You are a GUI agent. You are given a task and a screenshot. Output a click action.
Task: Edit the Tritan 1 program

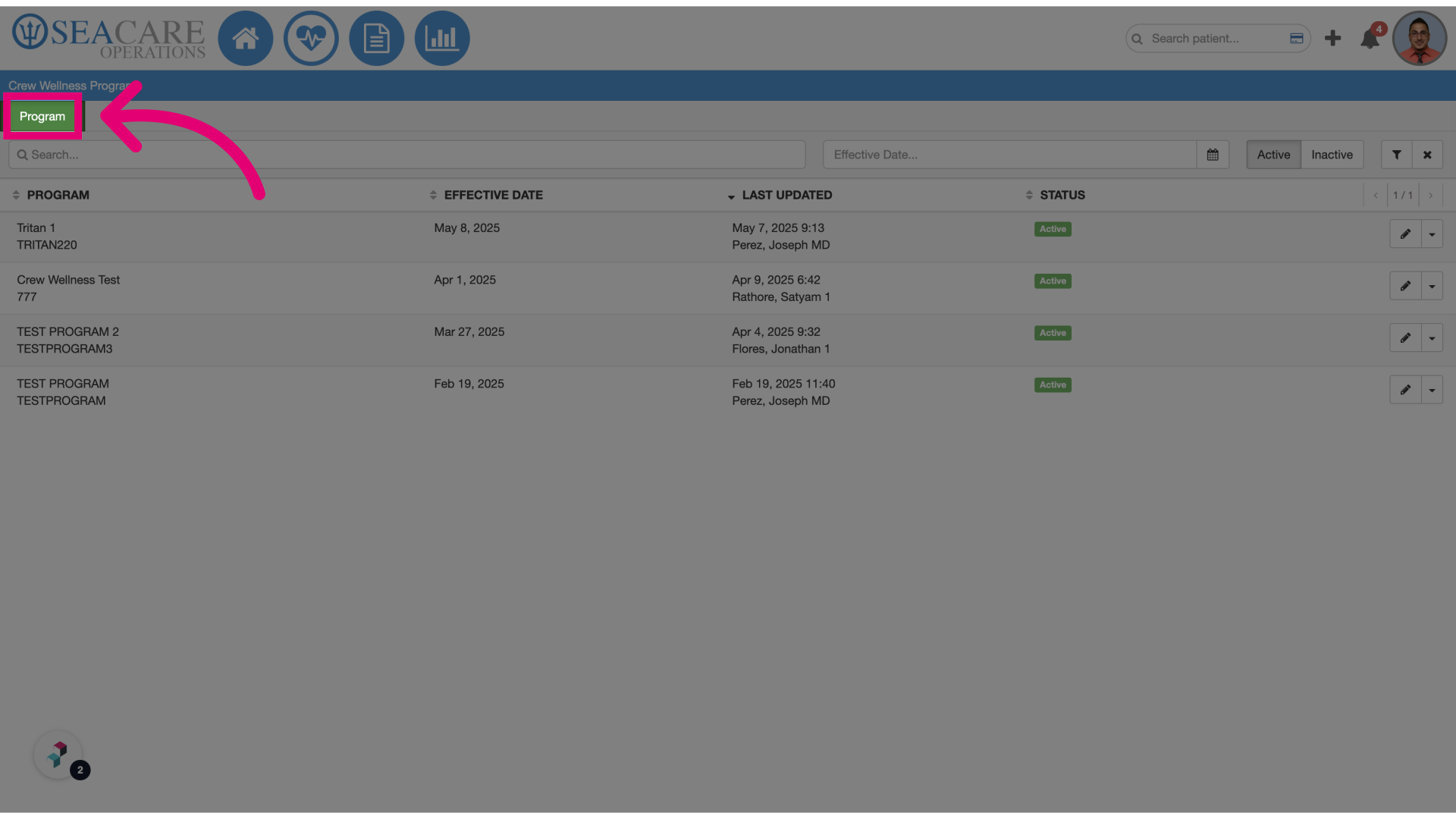(1405, 234)
